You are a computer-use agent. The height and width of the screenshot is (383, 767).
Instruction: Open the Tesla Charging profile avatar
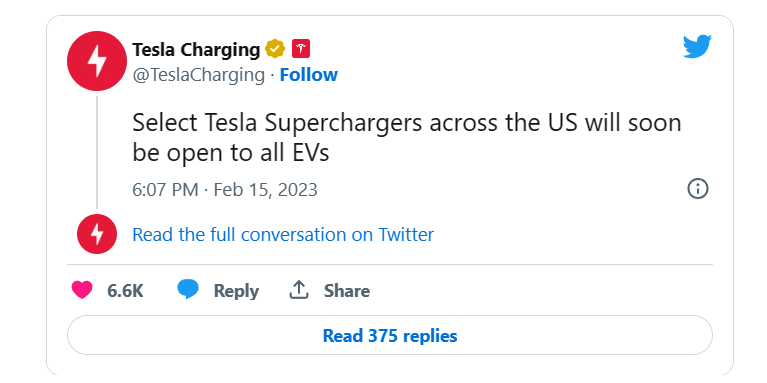[97, 61]
